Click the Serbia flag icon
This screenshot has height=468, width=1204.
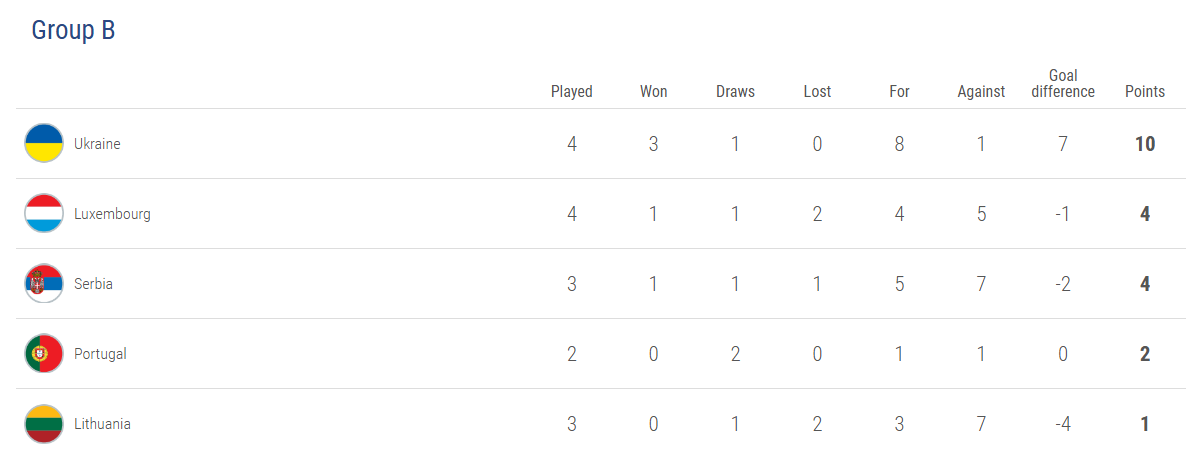coord(44,284)
